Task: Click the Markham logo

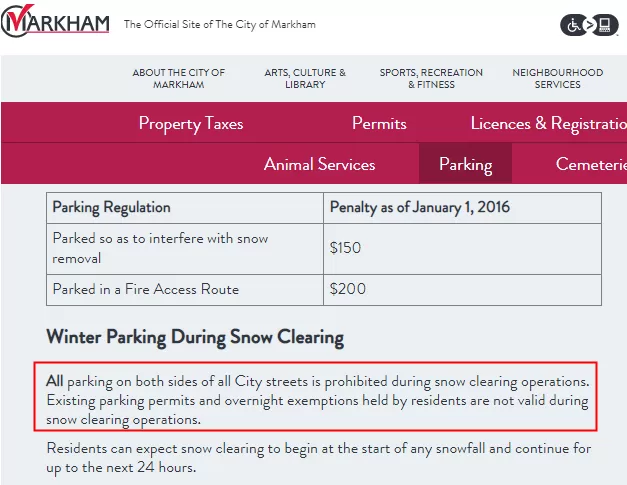Action: [x=55, y=21]
